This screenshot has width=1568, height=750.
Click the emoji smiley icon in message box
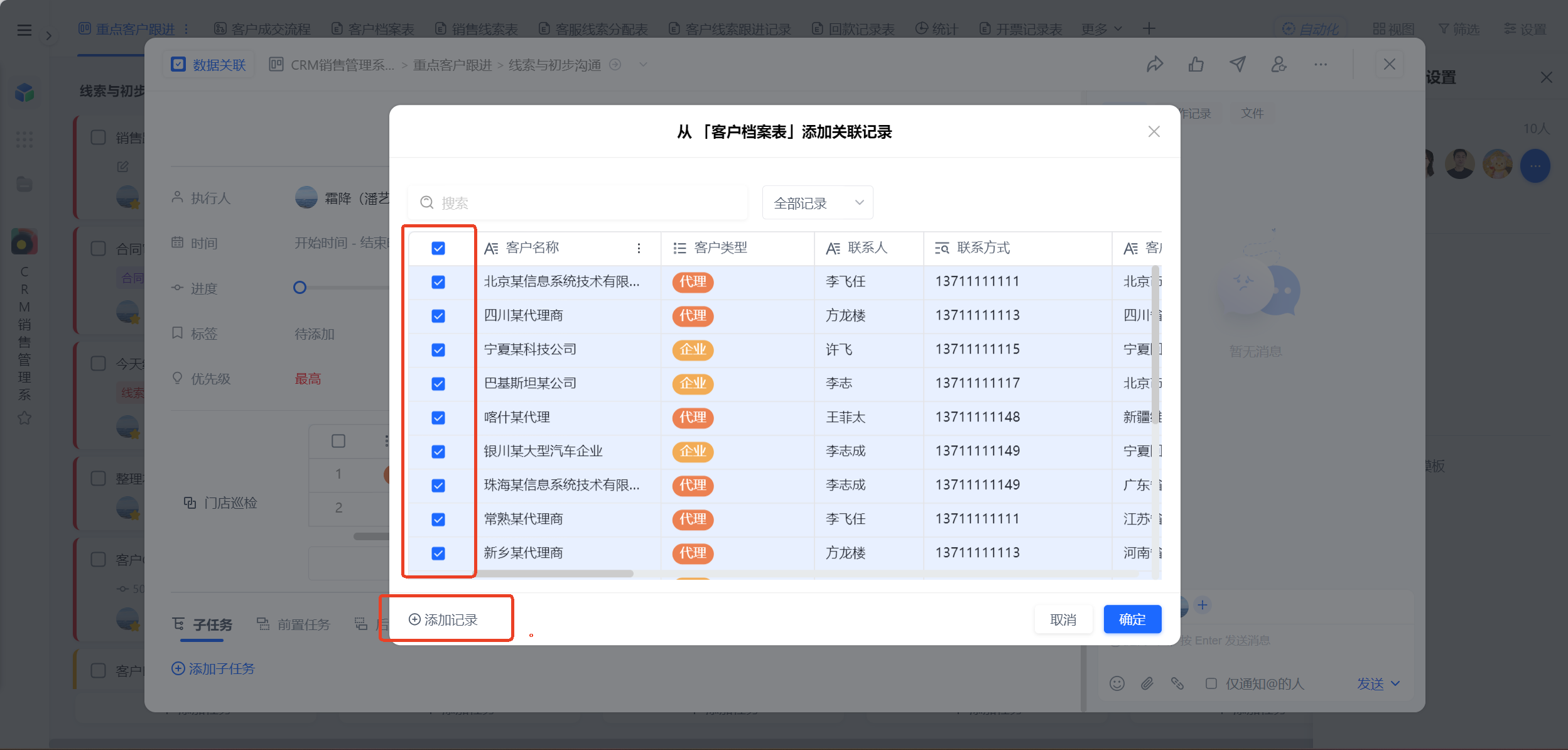click(1117, 683)
